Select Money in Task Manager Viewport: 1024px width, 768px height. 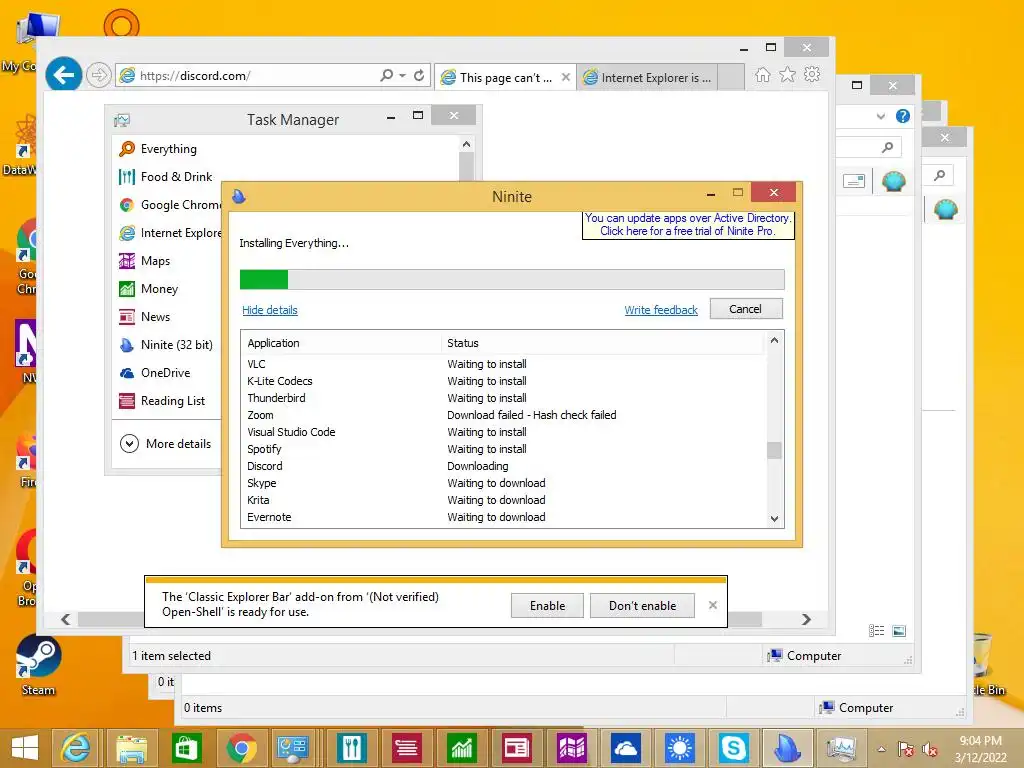[x=159, y=289]
